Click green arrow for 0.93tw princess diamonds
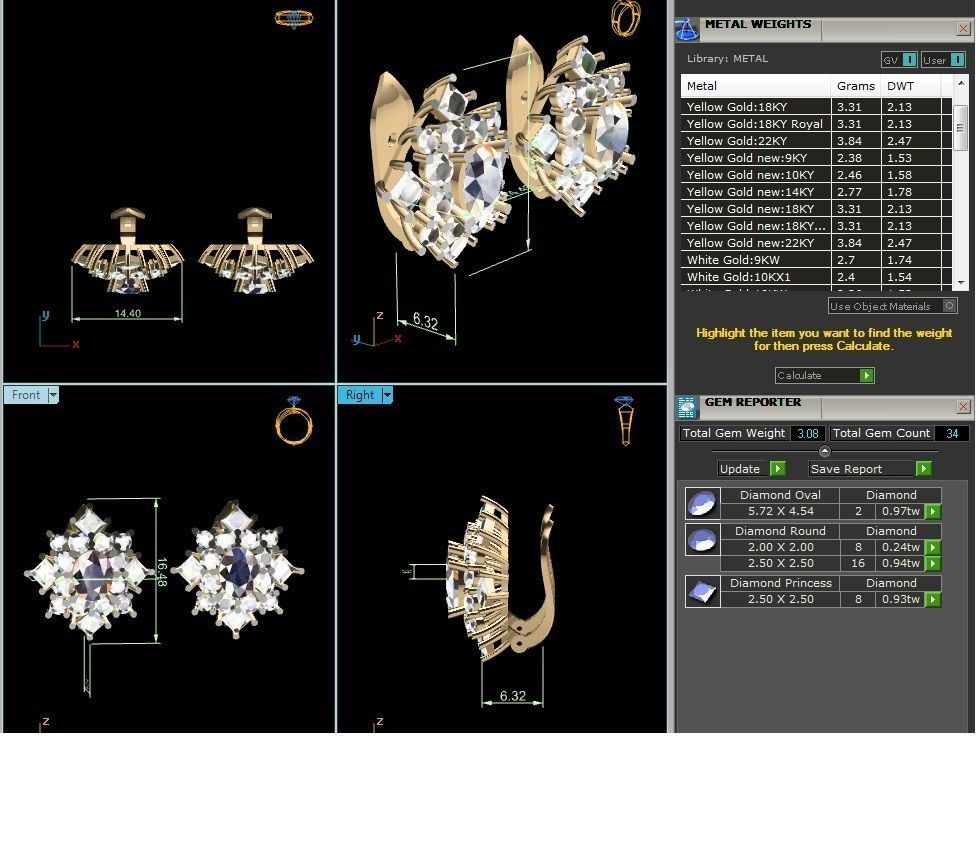The height and width of the screenshot is (867, 976). (x=932, y=599)
